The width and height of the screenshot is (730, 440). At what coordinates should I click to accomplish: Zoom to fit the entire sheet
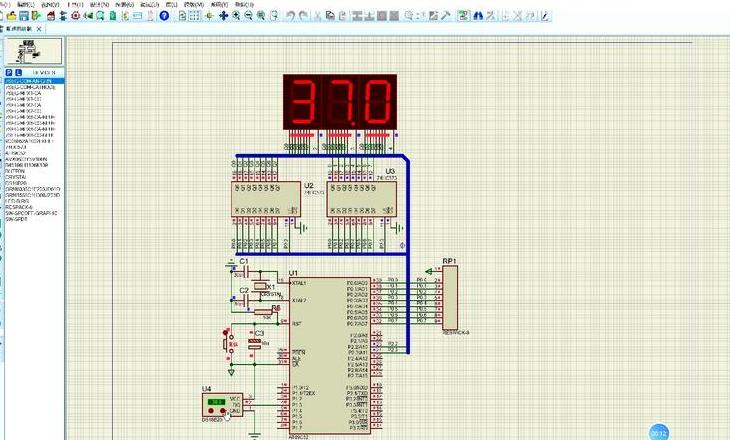(x=261, y=16)
